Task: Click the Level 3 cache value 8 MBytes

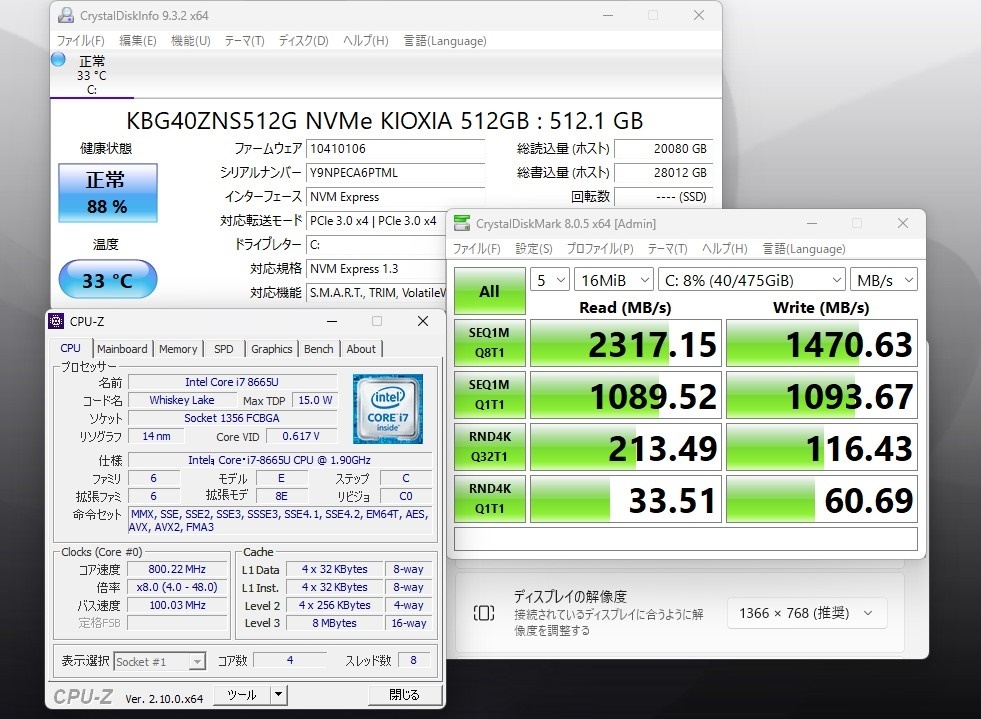Action: (x=335, y=623)
